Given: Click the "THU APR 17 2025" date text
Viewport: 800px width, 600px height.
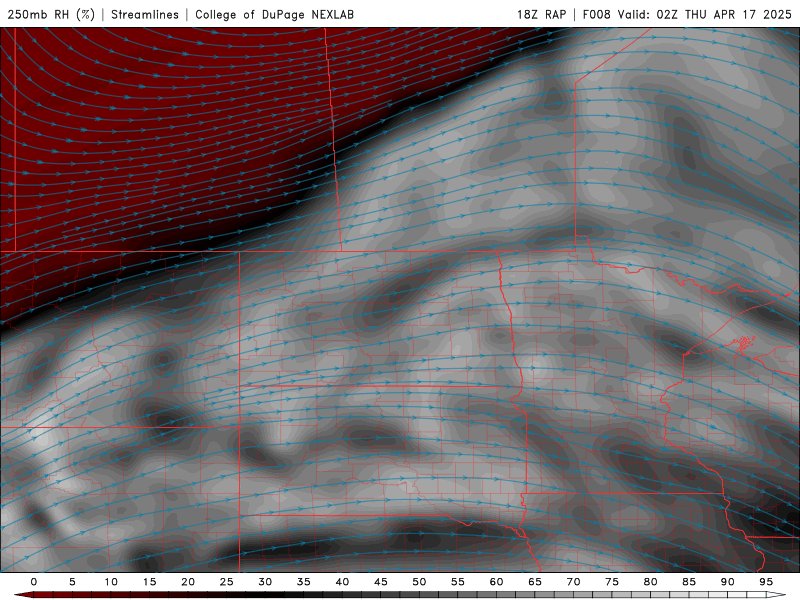Looking at the screenshot, I should [738, 14].
